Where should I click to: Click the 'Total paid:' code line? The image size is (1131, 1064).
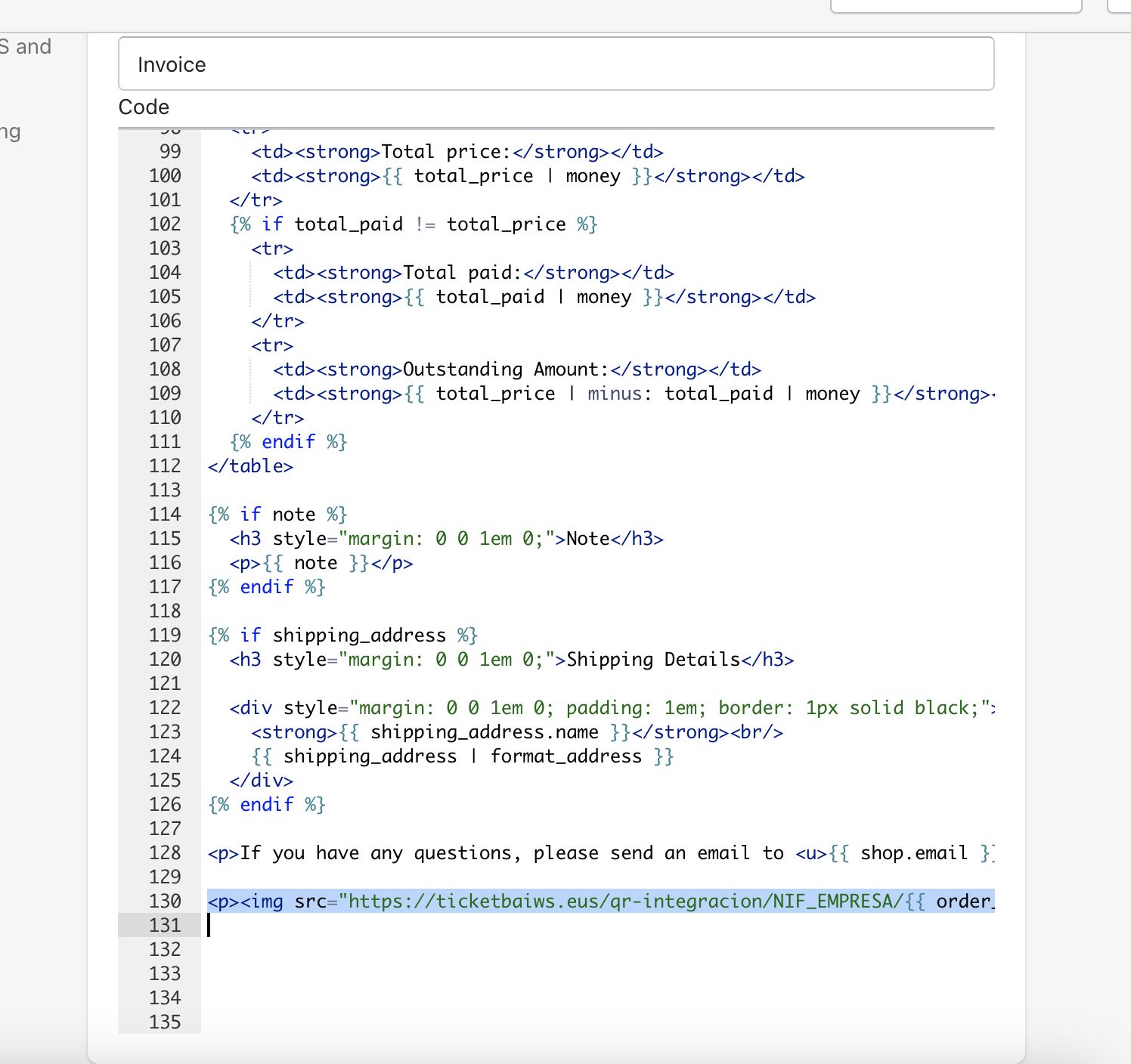(473, 273)
